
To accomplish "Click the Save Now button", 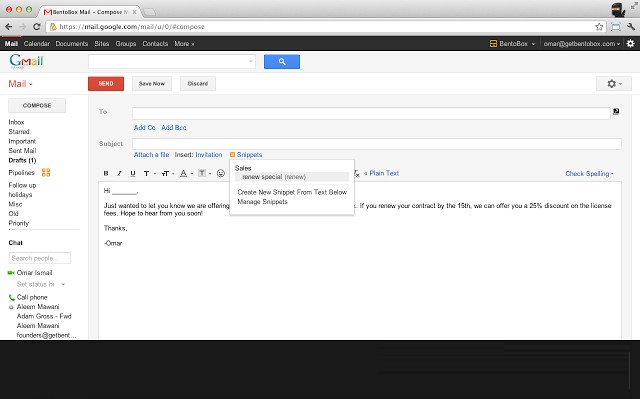I will 152,84.
